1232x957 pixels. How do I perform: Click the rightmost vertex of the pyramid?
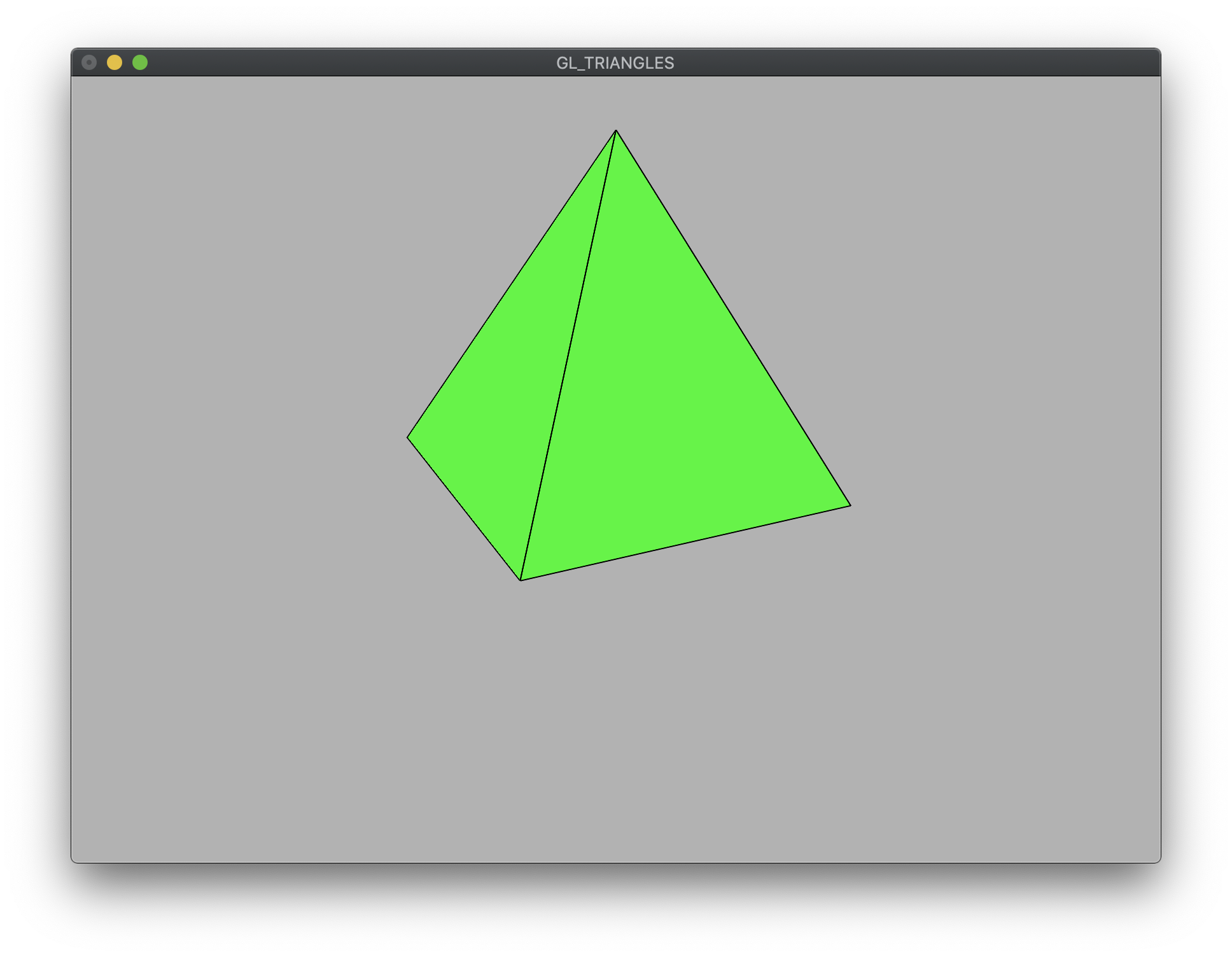point(850,506)
